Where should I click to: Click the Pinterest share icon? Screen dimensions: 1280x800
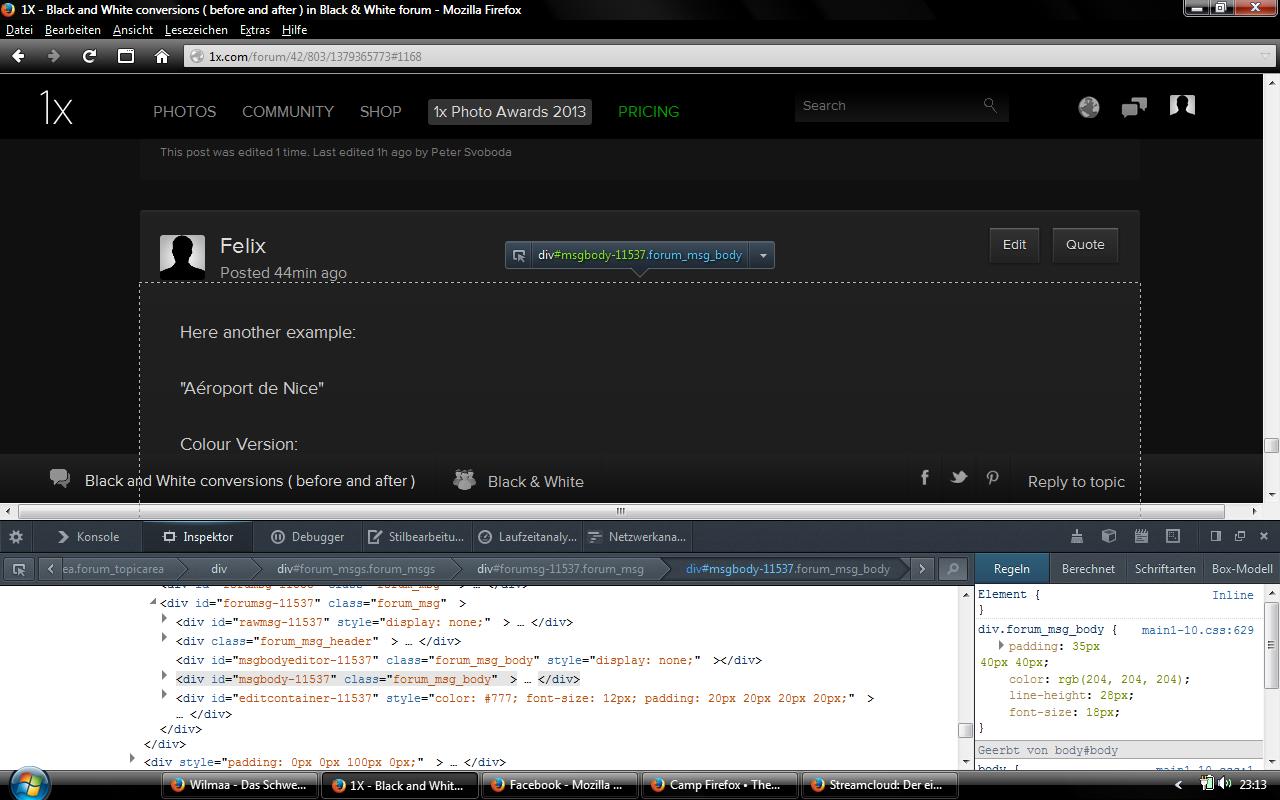[x=992, y=478]
